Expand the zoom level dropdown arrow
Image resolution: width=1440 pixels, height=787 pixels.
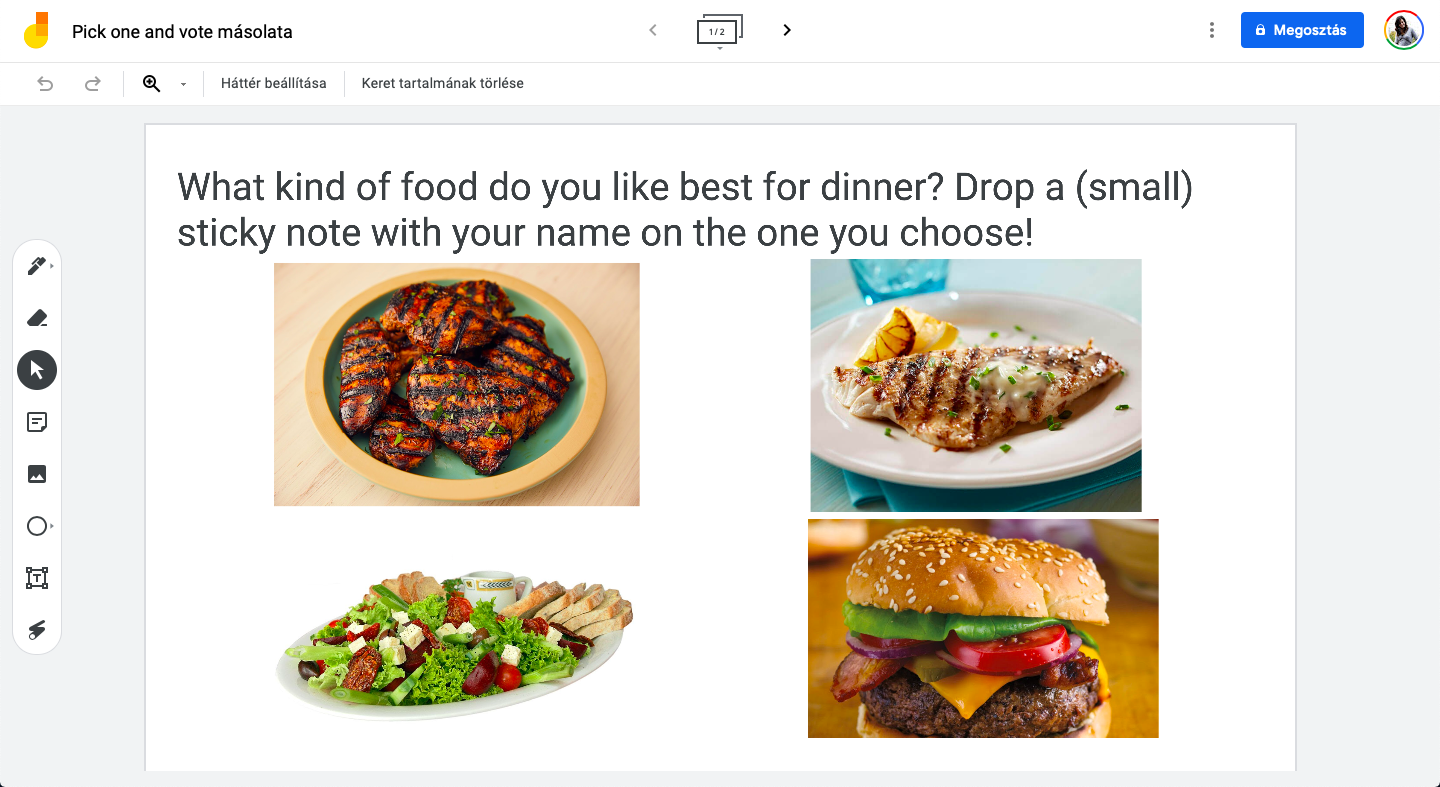[x=183, y=84]
